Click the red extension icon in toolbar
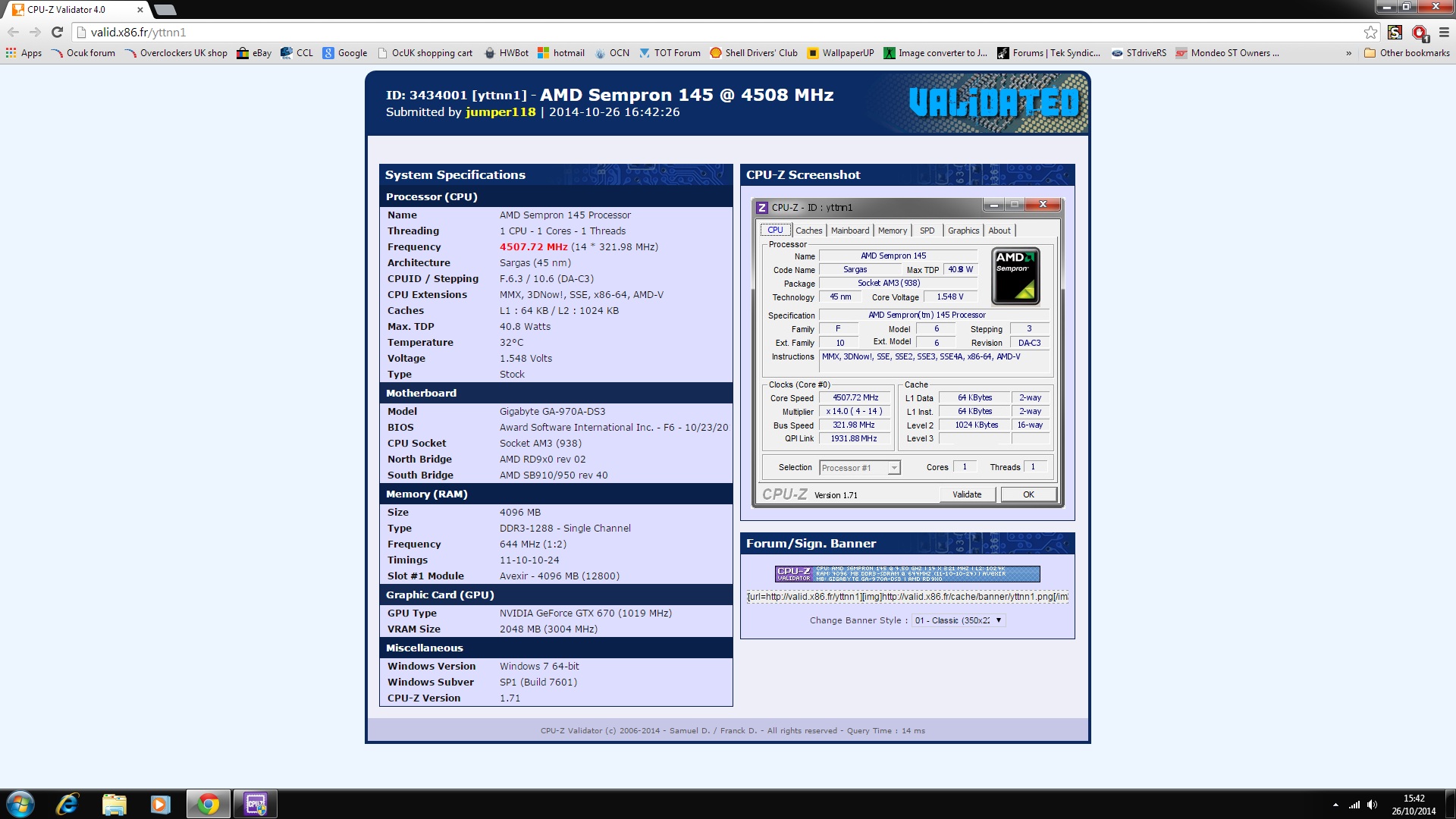This screenshot has width=1456, height=819. coord(1420,33)
